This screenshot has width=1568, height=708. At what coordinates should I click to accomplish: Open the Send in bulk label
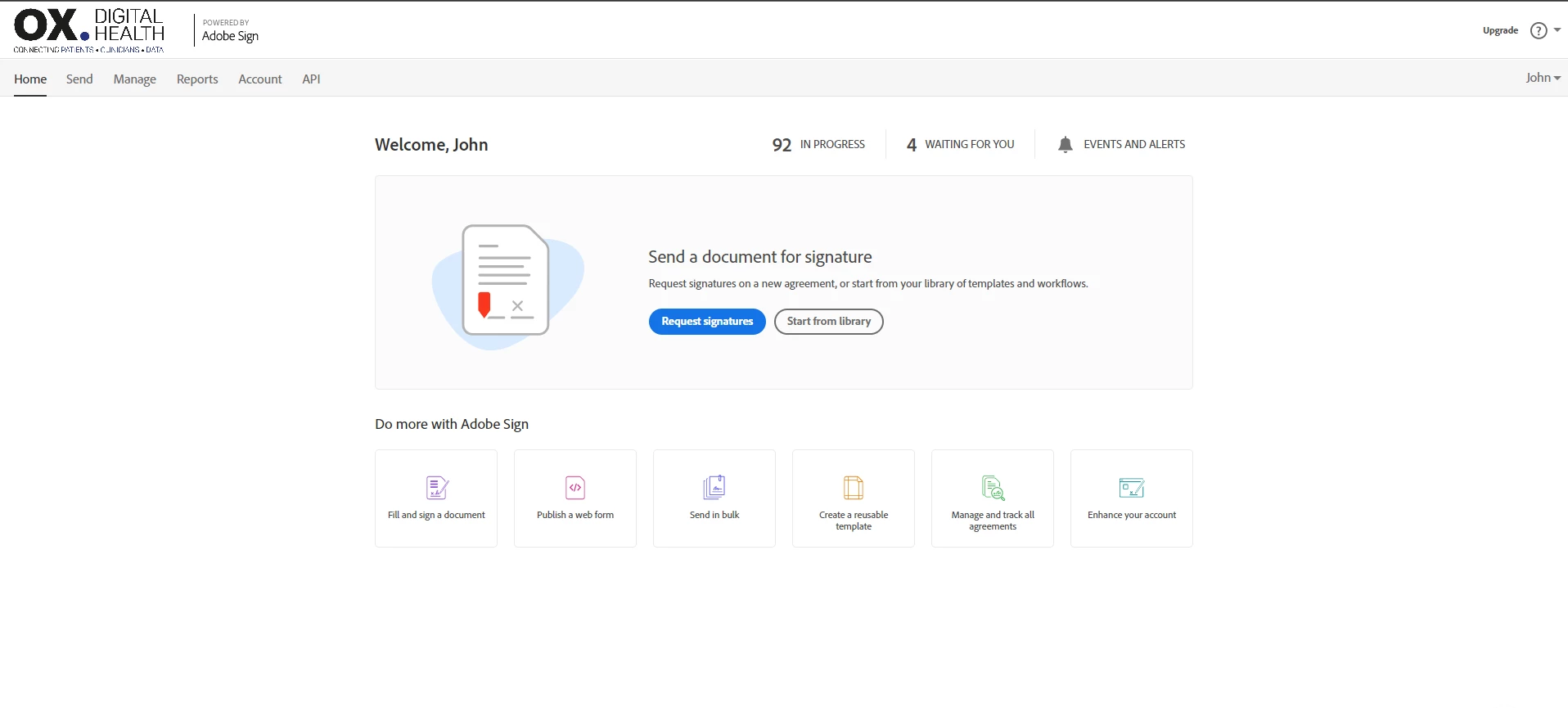[x=714, y=515]
